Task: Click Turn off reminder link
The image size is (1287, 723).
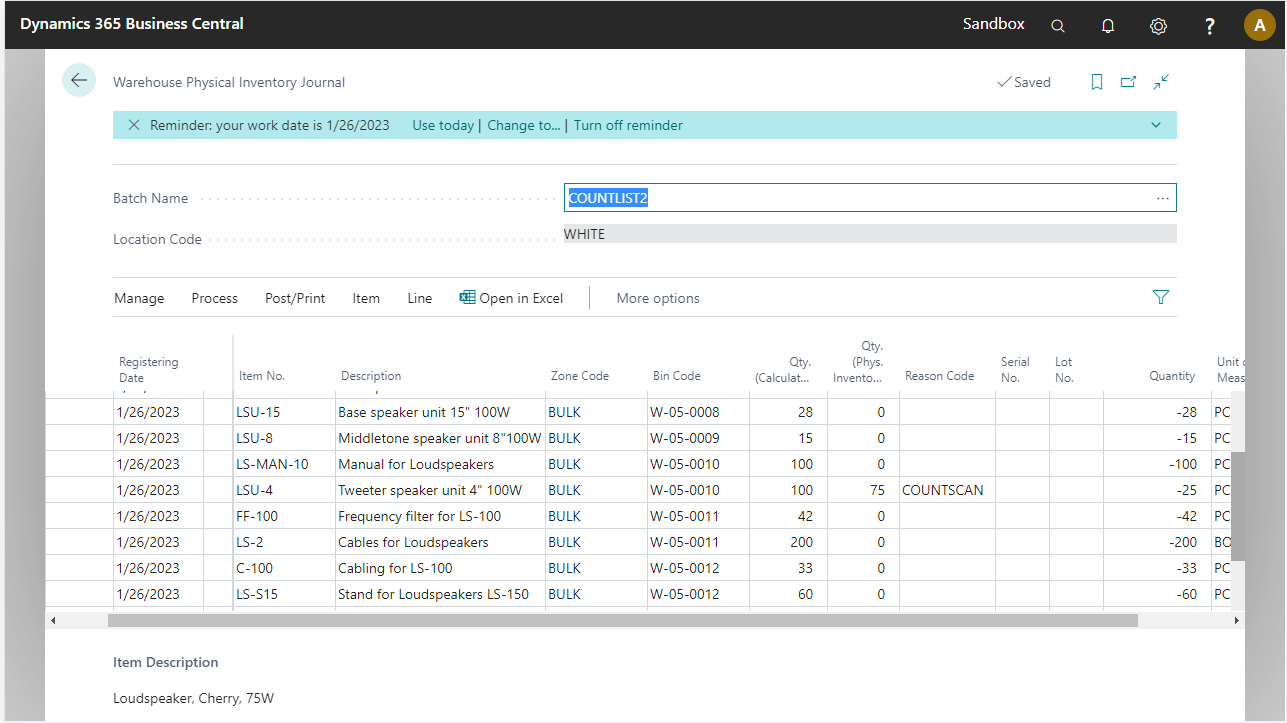Action: [628, 125]
